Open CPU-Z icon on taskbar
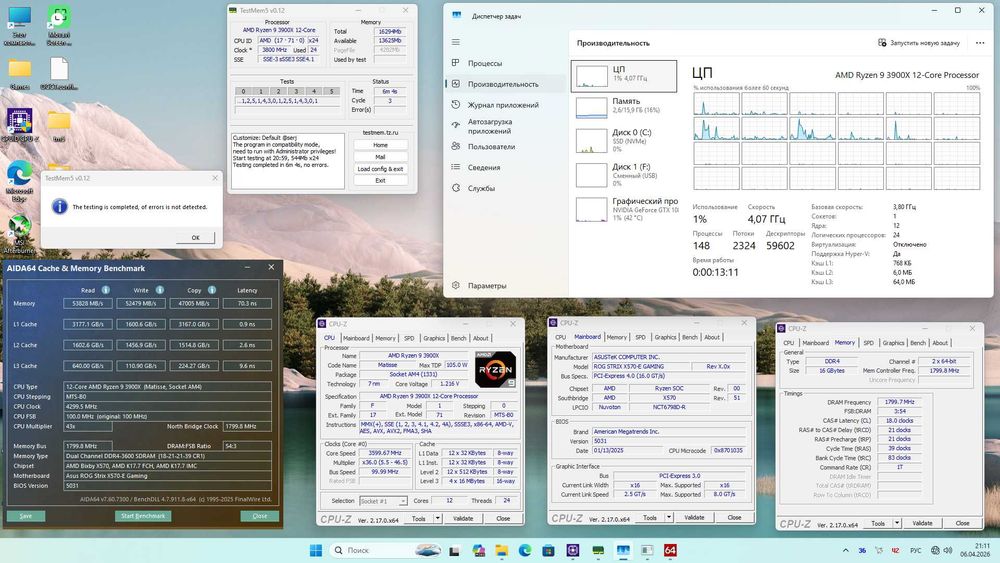This screenshot has height=563, width=1000. point(573,550)
